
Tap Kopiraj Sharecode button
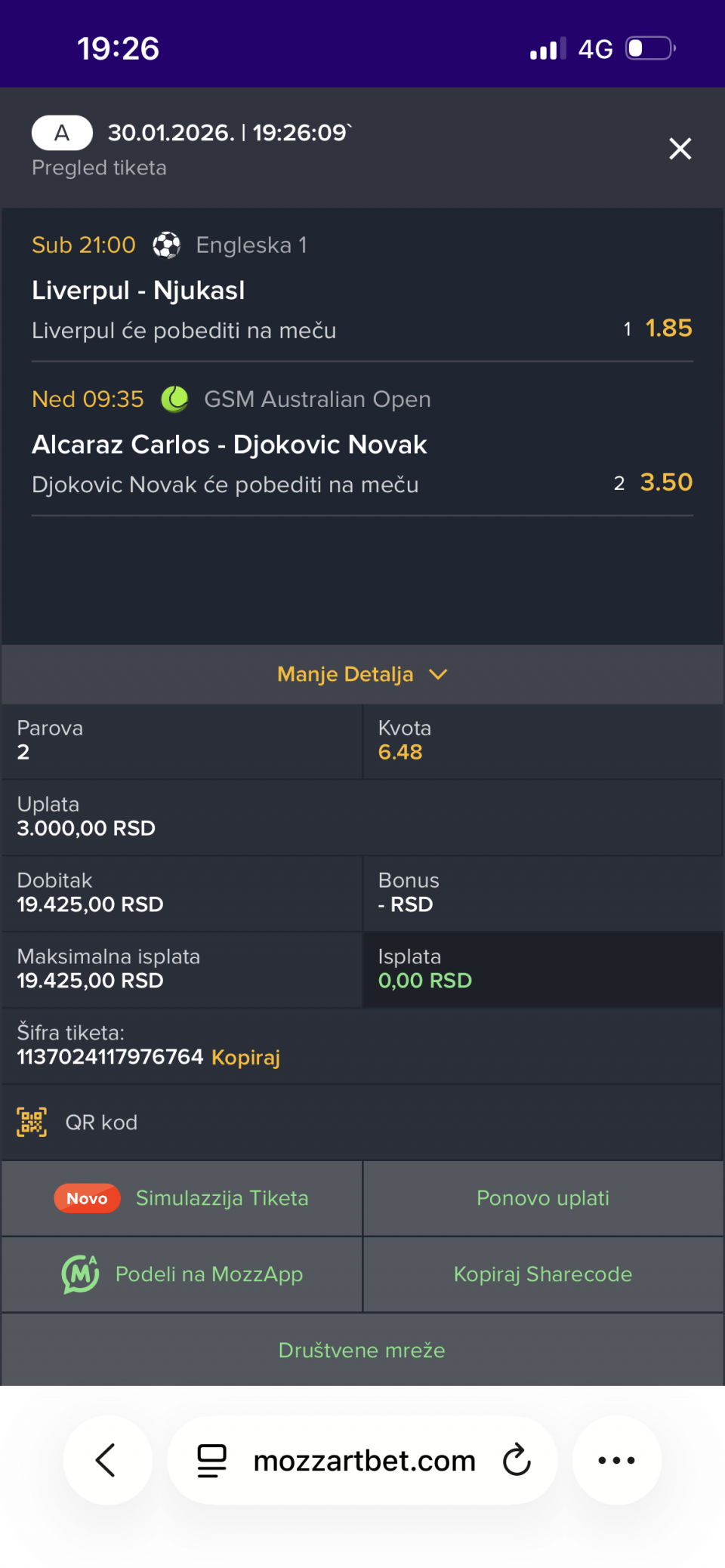(542, 1274)
